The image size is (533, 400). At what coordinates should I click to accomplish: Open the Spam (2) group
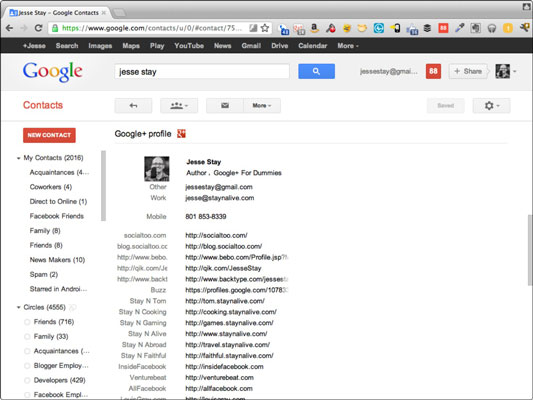point(44,275)
